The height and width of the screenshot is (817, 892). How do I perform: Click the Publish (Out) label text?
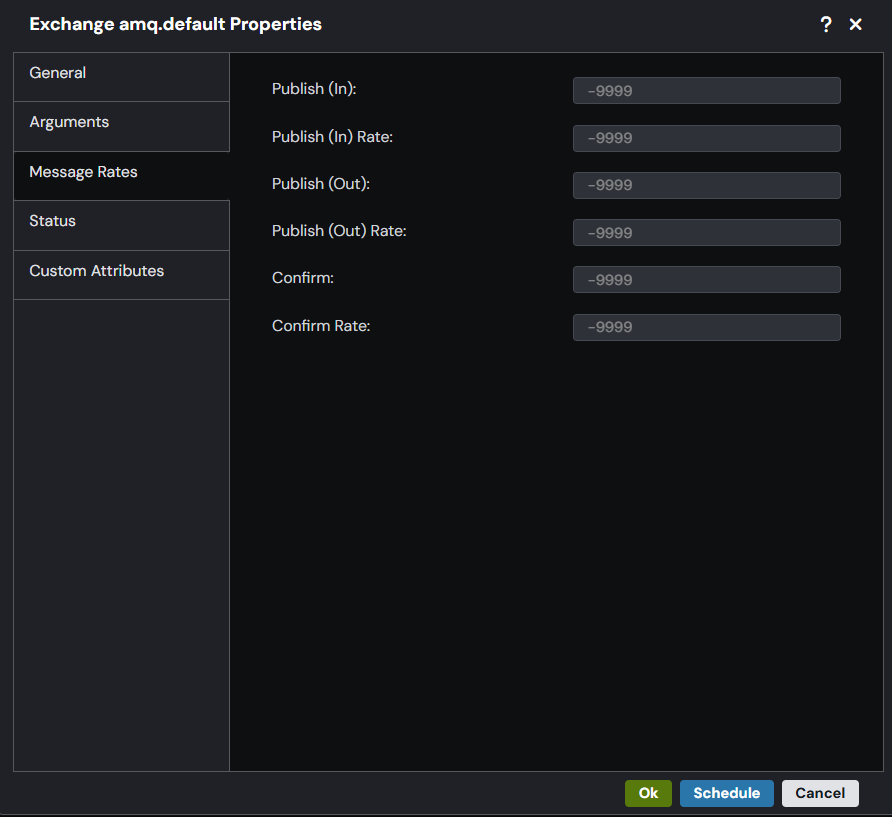321,184
